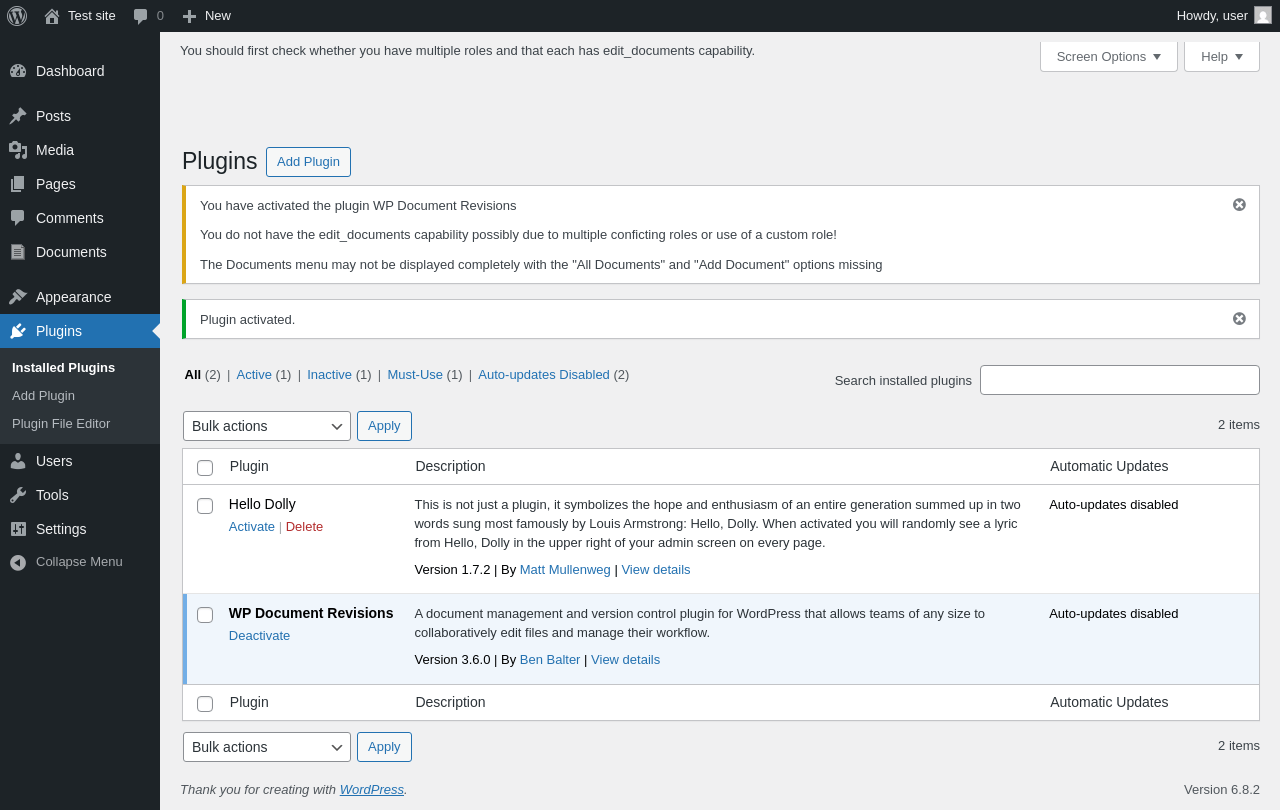Deactivate WP Document Revisions plugin
Viewport: 1280px width, 810px height.
[x=259, y=636]
